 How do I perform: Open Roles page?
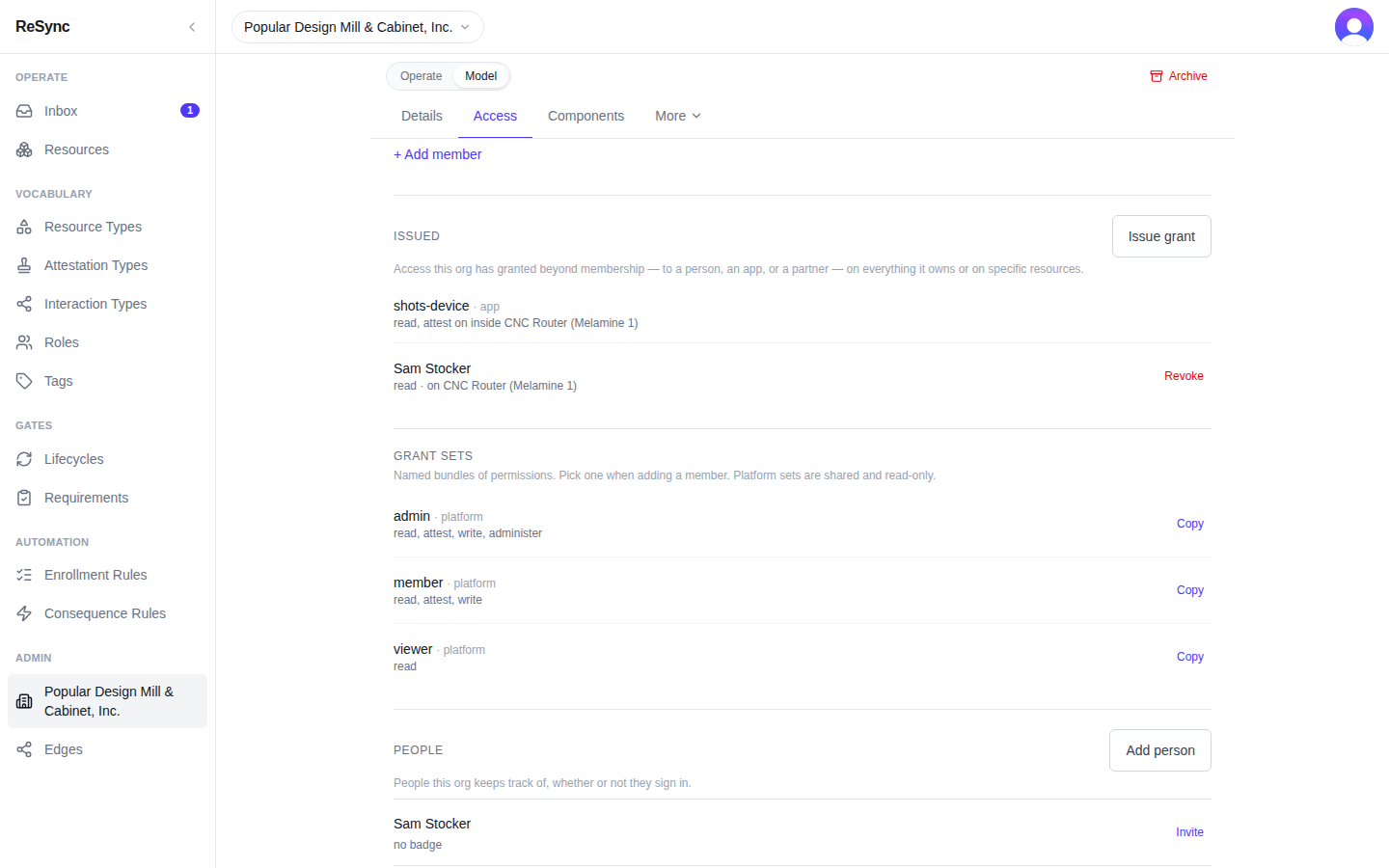(x=107, y=342)
